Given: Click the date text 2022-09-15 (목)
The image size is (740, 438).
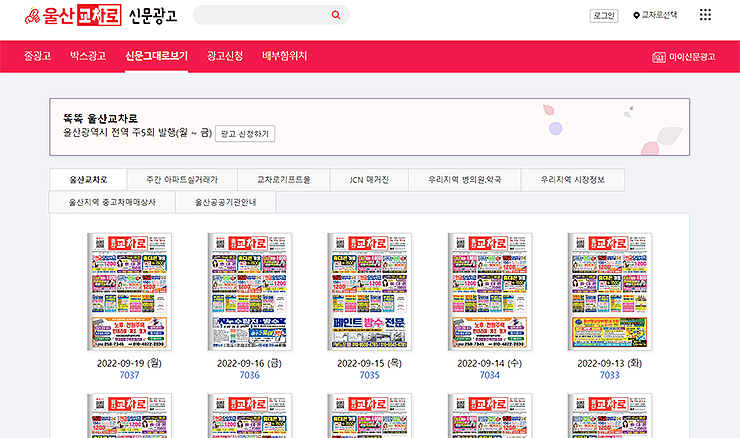Looking at the screenshot, I should [370, 363].
